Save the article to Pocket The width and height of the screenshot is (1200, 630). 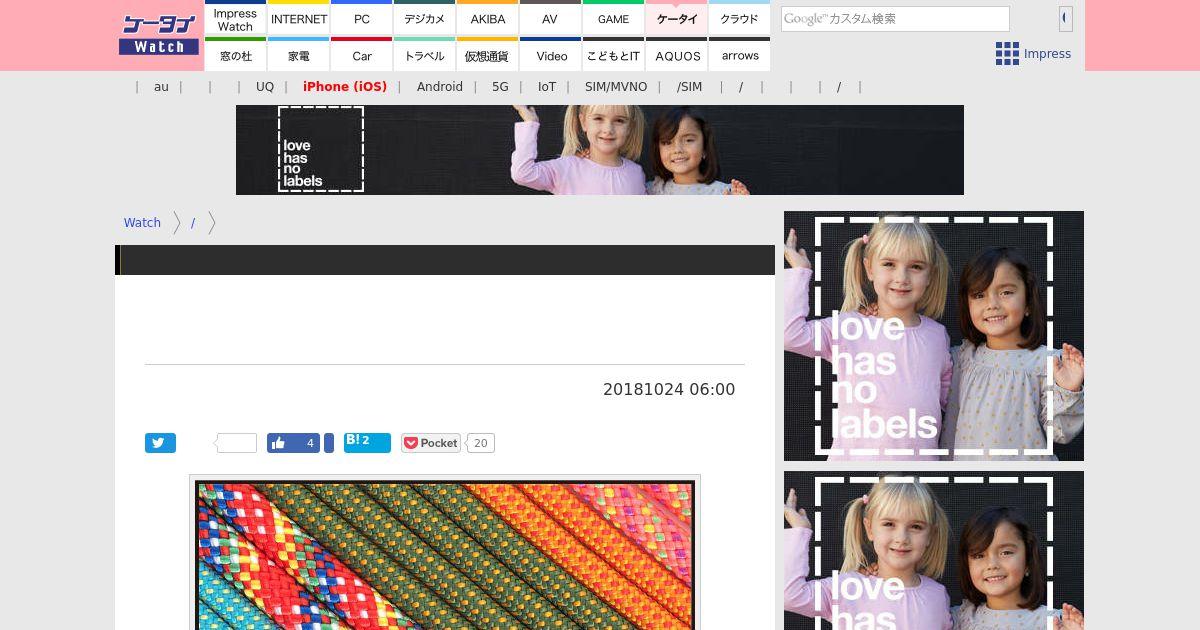(x=431, y=443)
